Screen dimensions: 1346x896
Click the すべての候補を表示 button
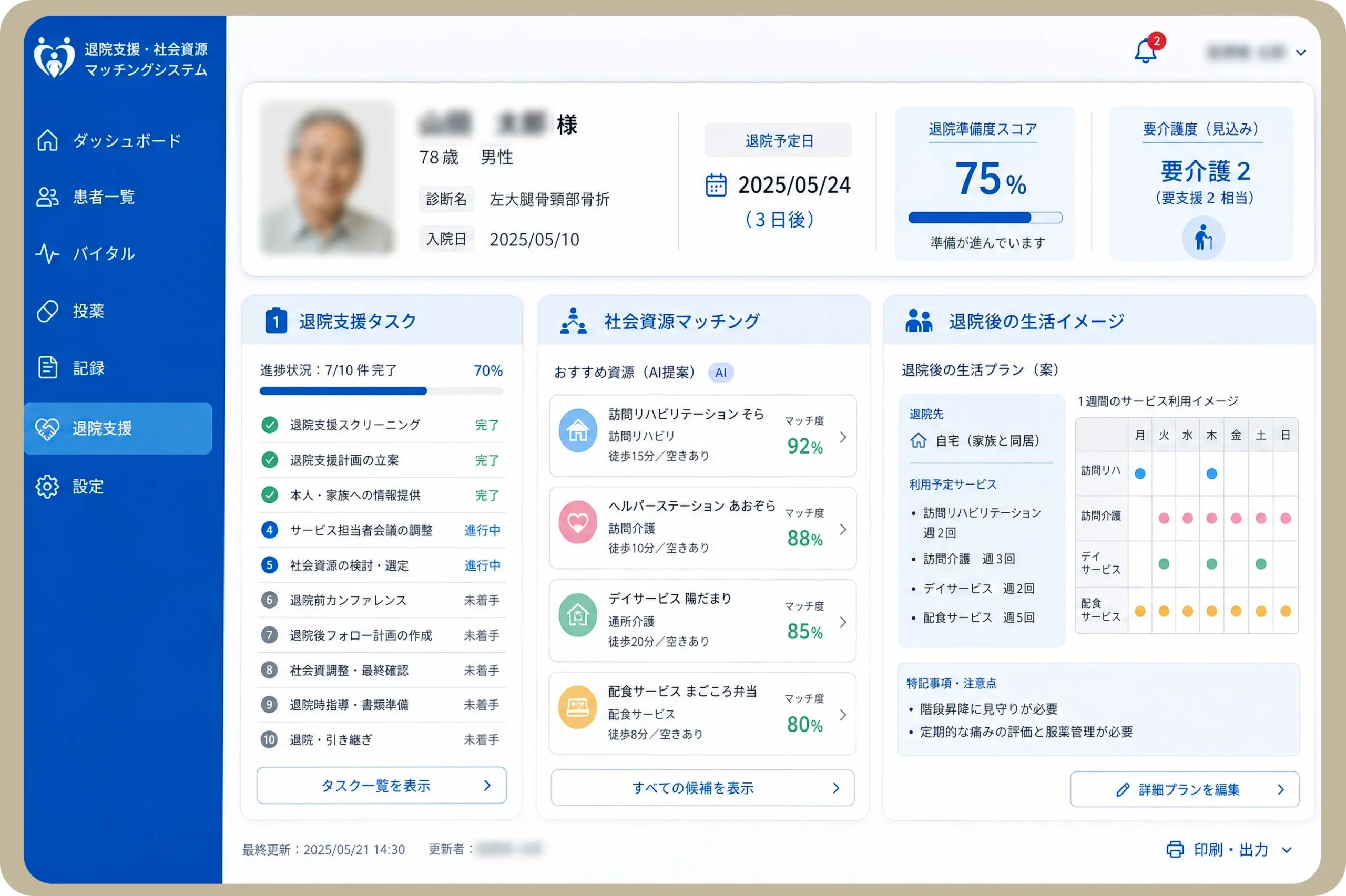[702, 787]
